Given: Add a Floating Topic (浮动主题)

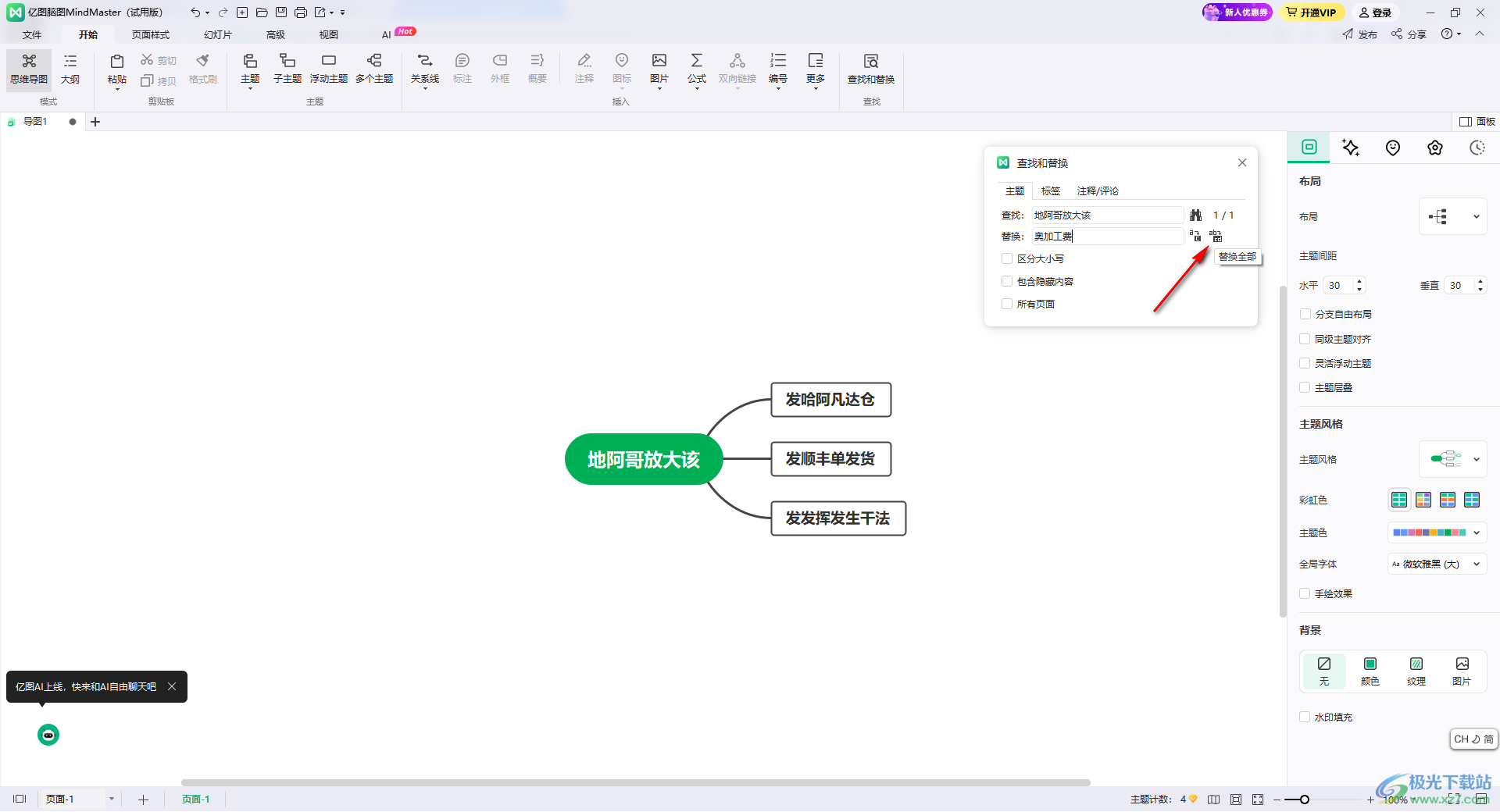Looking at the screenshot, I should (x=329, y=69).
